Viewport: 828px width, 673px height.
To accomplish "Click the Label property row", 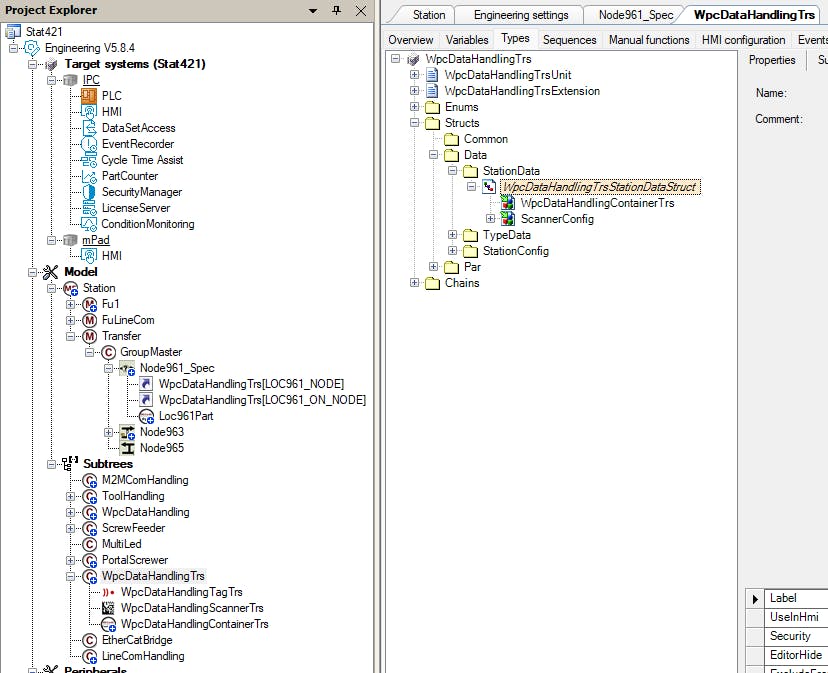I will 796,598.
